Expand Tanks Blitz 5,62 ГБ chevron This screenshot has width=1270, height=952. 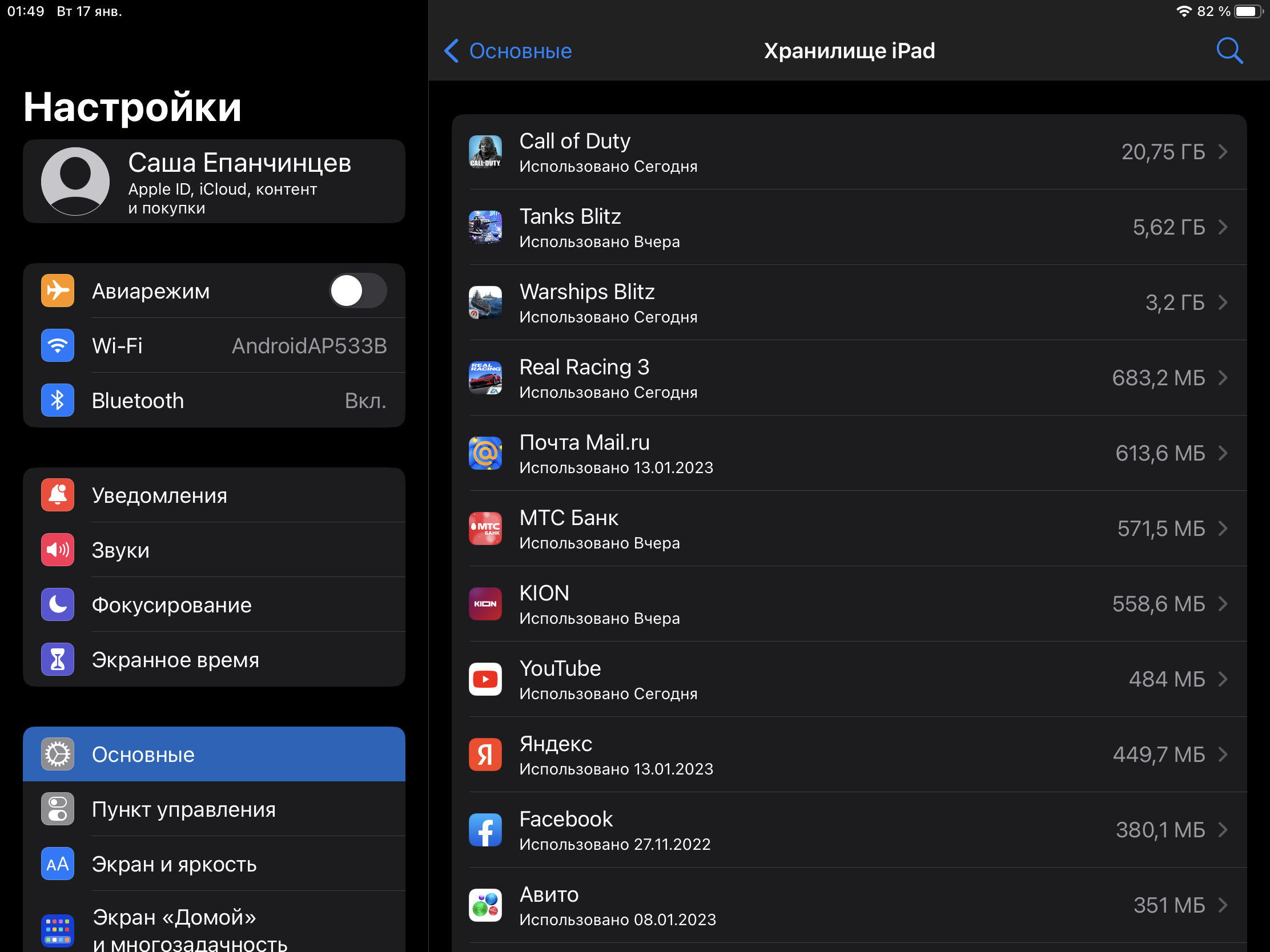1223,227
